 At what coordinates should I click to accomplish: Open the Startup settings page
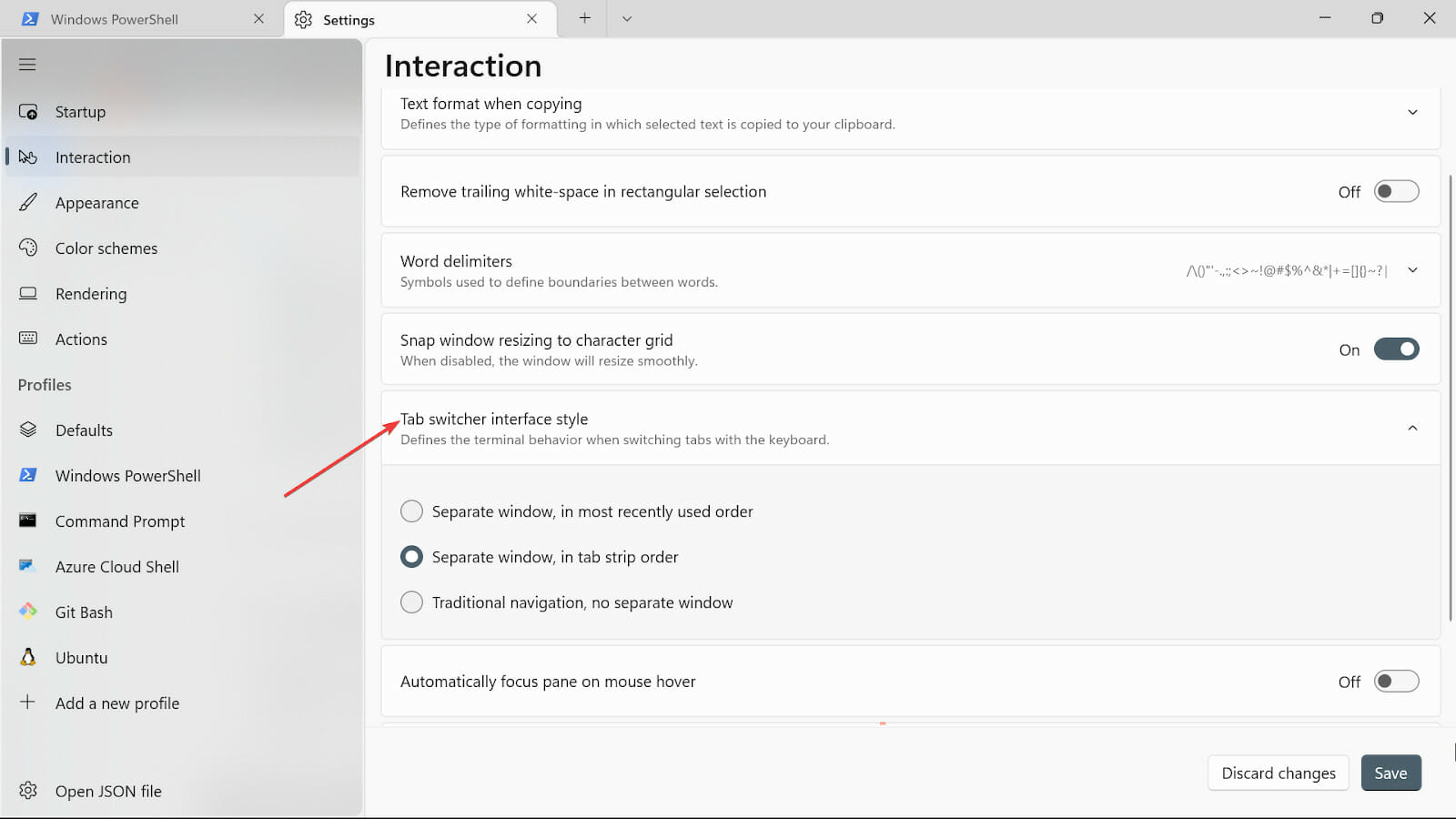pos(182,112)
